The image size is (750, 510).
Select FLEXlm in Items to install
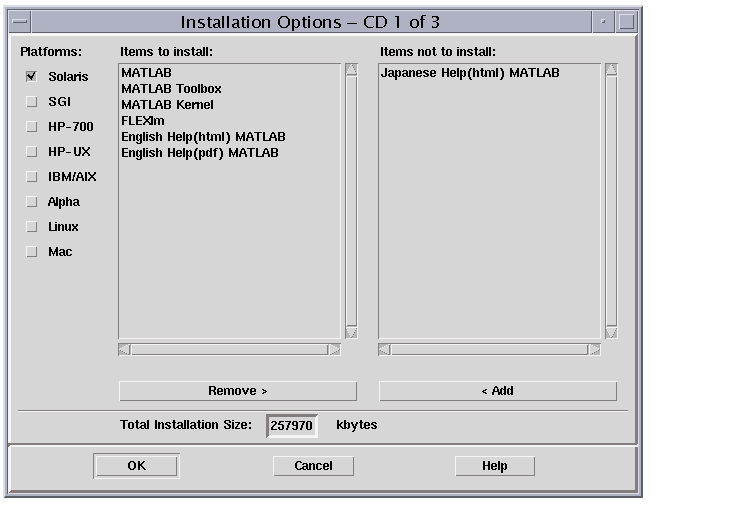(143, 121)
